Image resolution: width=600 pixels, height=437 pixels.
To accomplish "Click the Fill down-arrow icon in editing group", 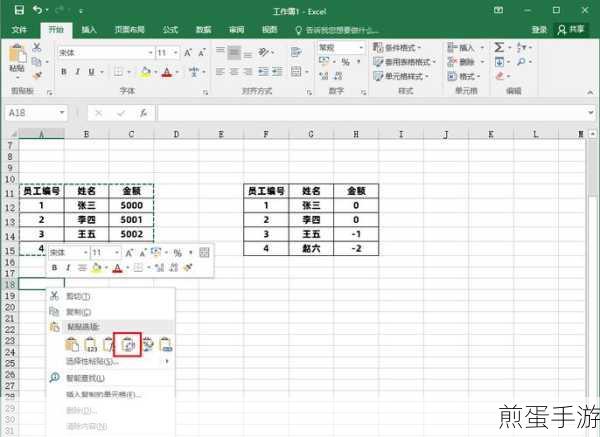I will (499, 62).
